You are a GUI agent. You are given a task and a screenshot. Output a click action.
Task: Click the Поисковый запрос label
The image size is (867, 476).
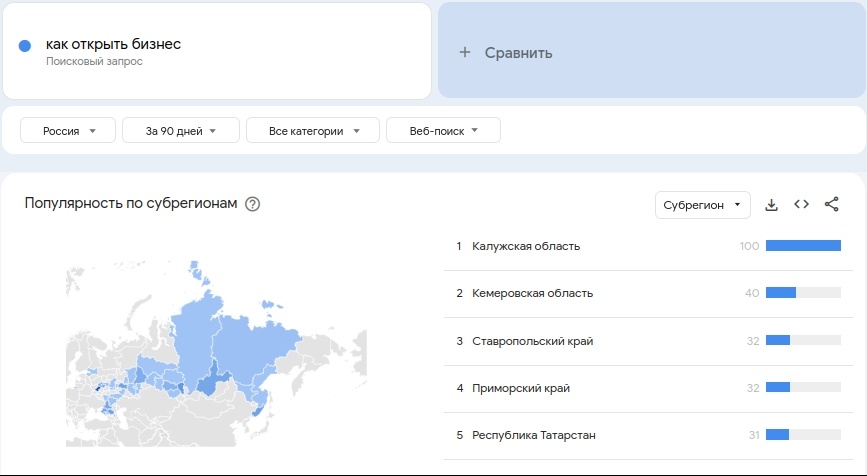tap(94, 61)
